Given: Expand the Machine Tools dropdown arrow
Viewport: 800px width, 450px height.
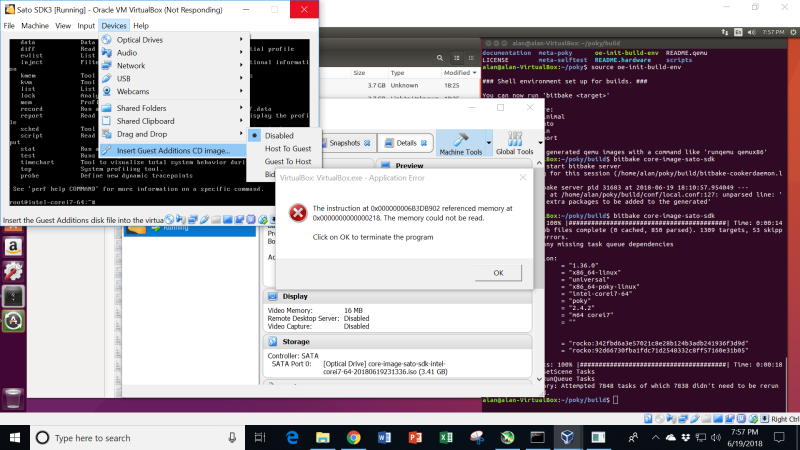Looking at the screenshot, I should coord(489,143).
